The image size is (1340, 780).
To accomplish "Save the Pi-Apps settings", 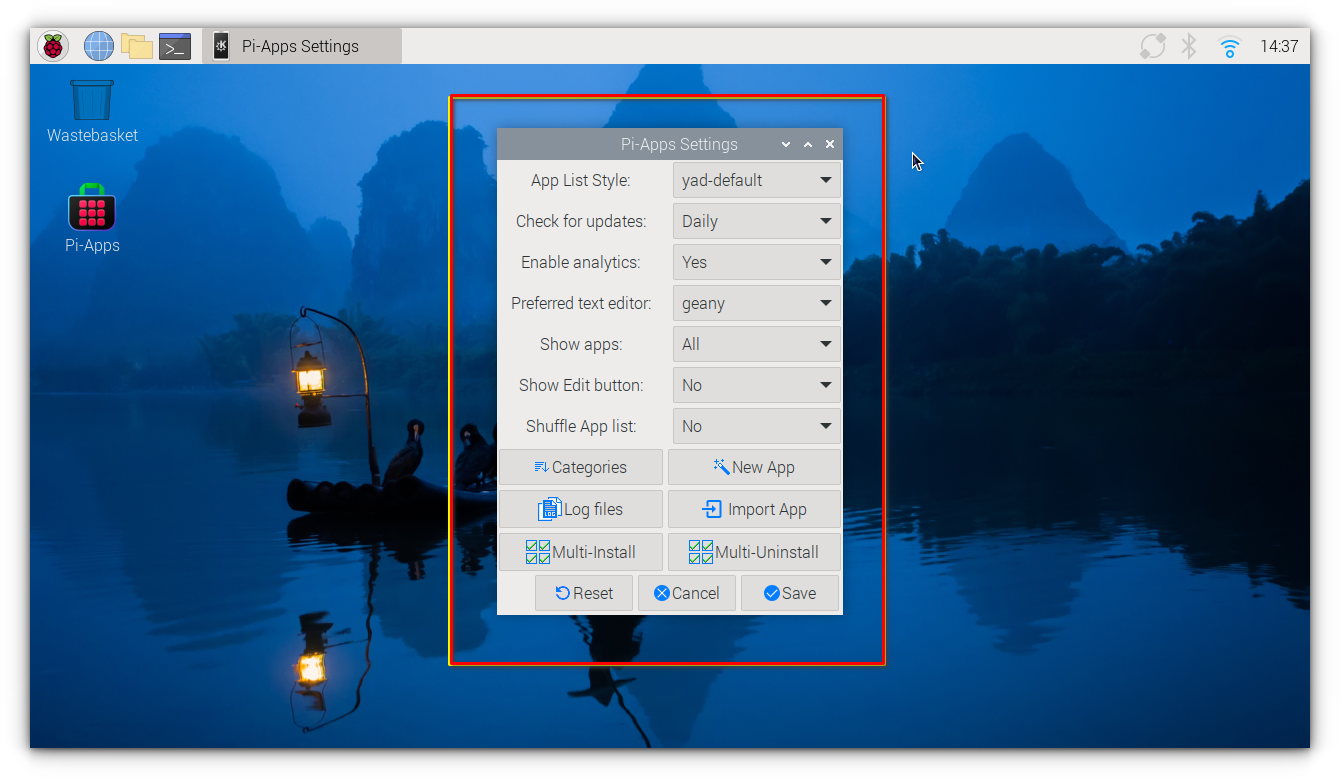I will (x=789, y=594).
